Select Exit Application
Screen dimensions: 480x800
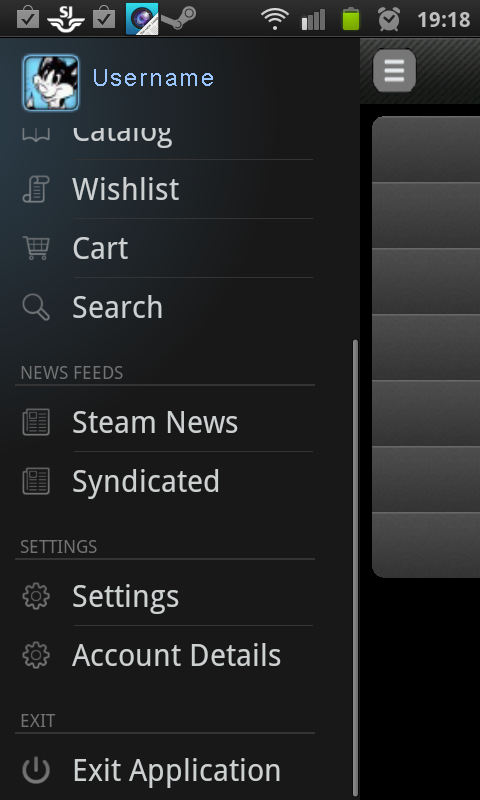pyautogui.click(x=164, y=770)
